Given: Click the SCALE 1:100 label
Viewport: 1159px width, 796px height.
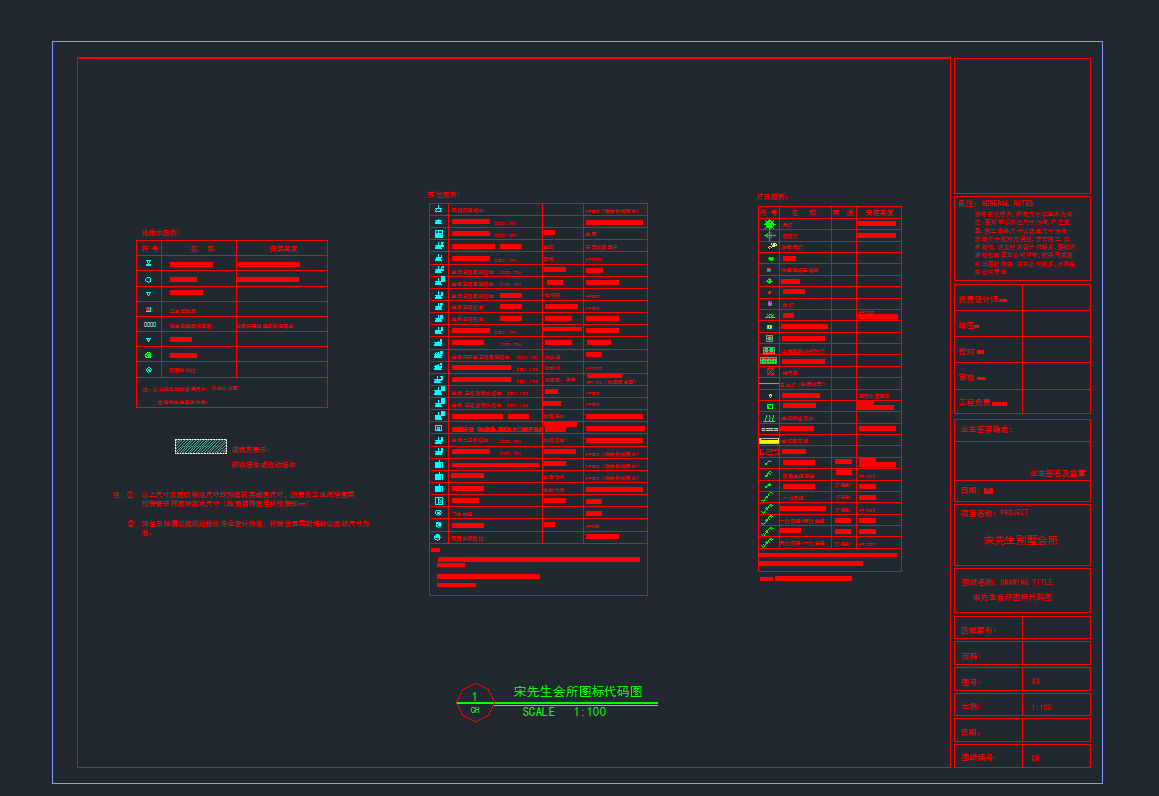Looking at the screenshot, I should coord(564,712).
